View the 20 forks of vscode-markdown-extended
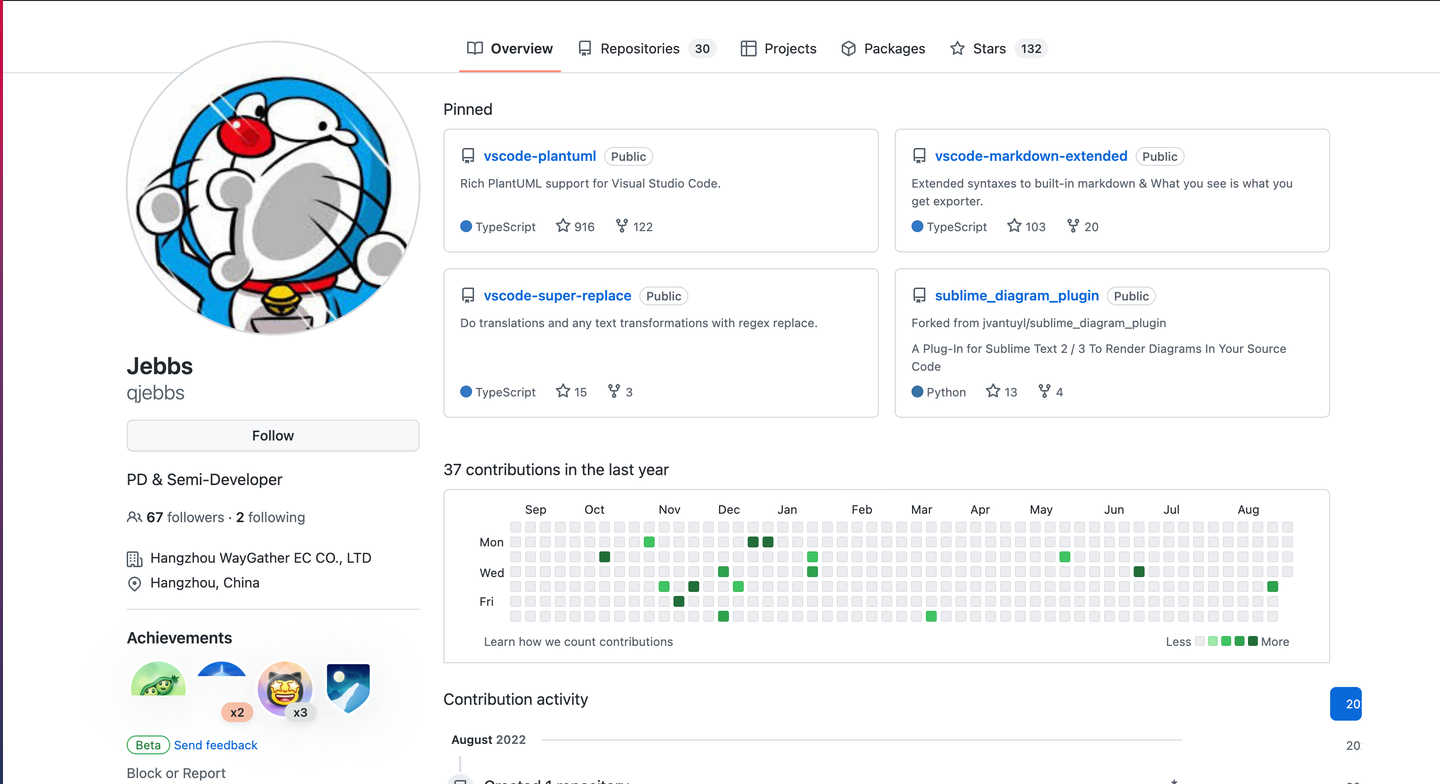The width and height of the screenshot is (1440, 784). coord(1082,227)
